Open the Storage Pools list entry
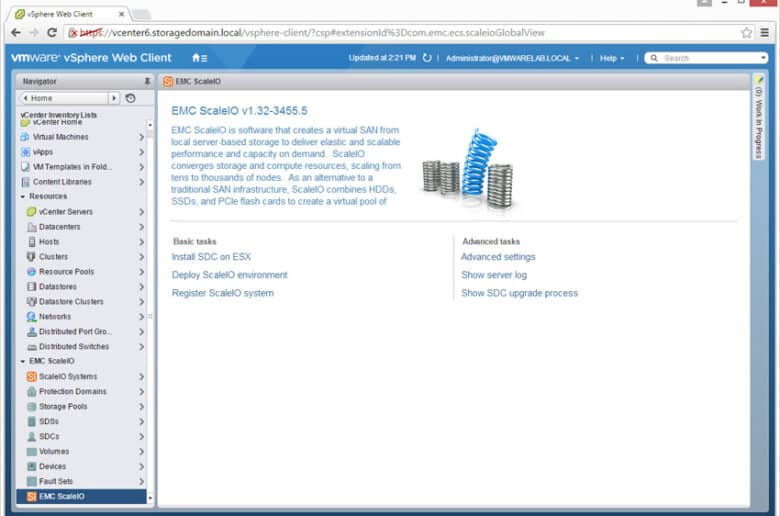 pyautogui.click(x=82, y=406)
